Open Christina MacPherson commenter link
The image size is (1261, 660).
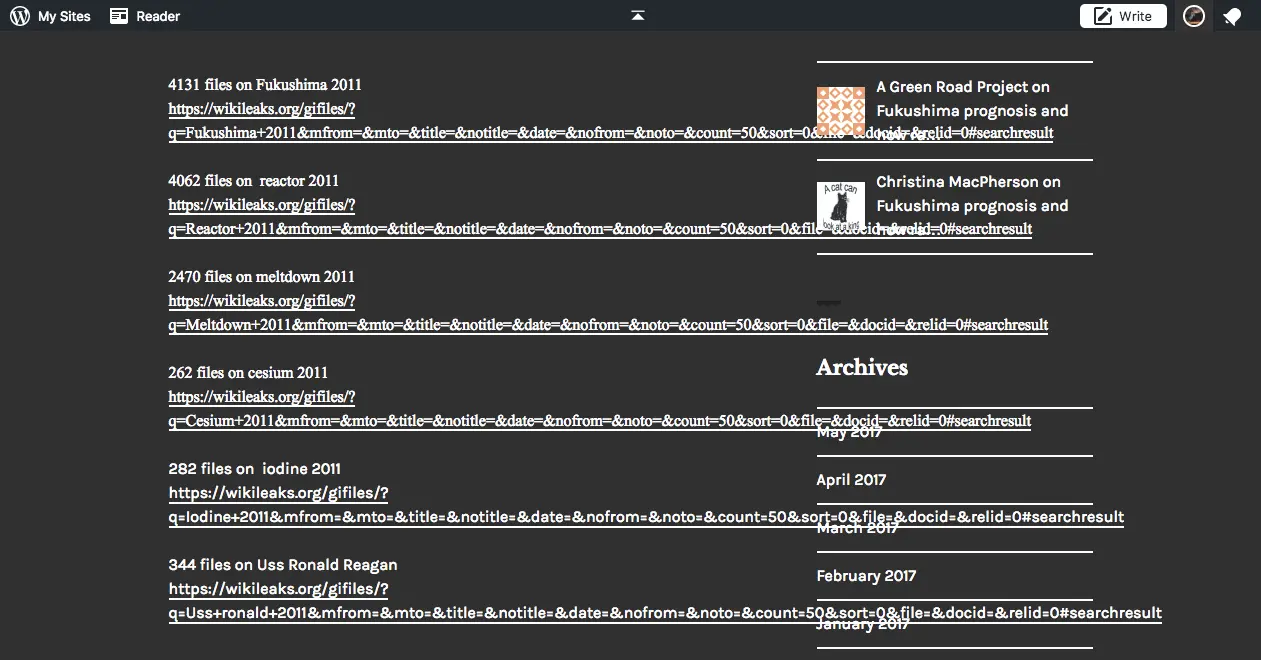(x=958, y=182)
